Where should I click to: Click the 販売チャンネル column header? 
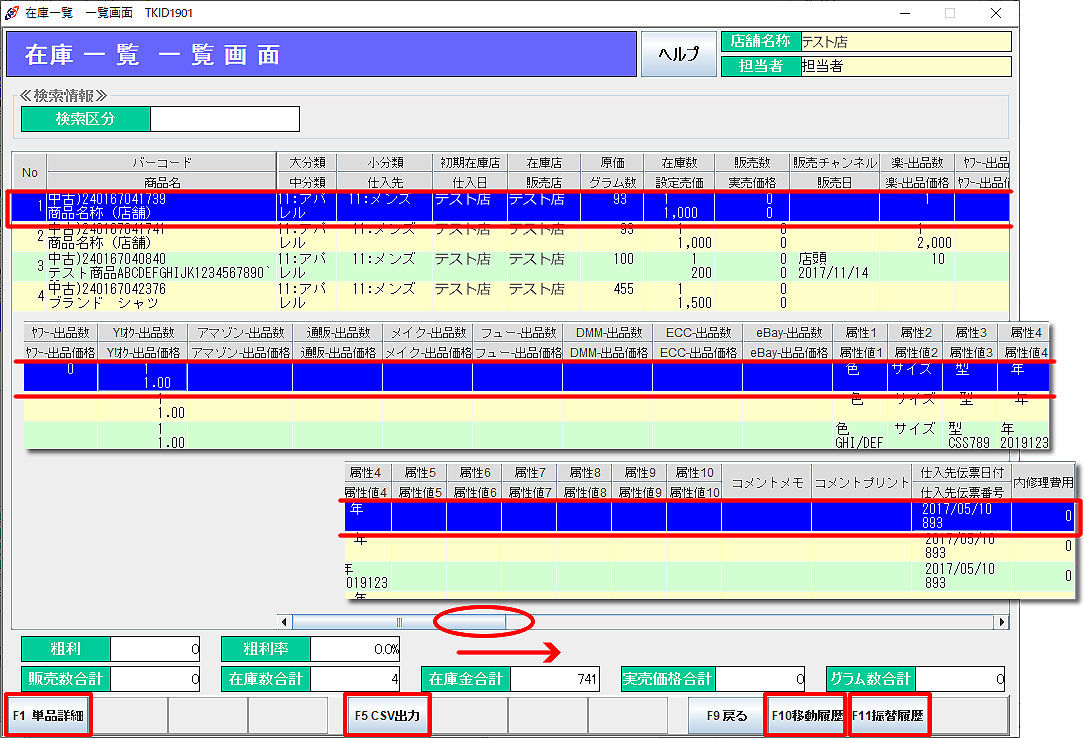(834, 162)
